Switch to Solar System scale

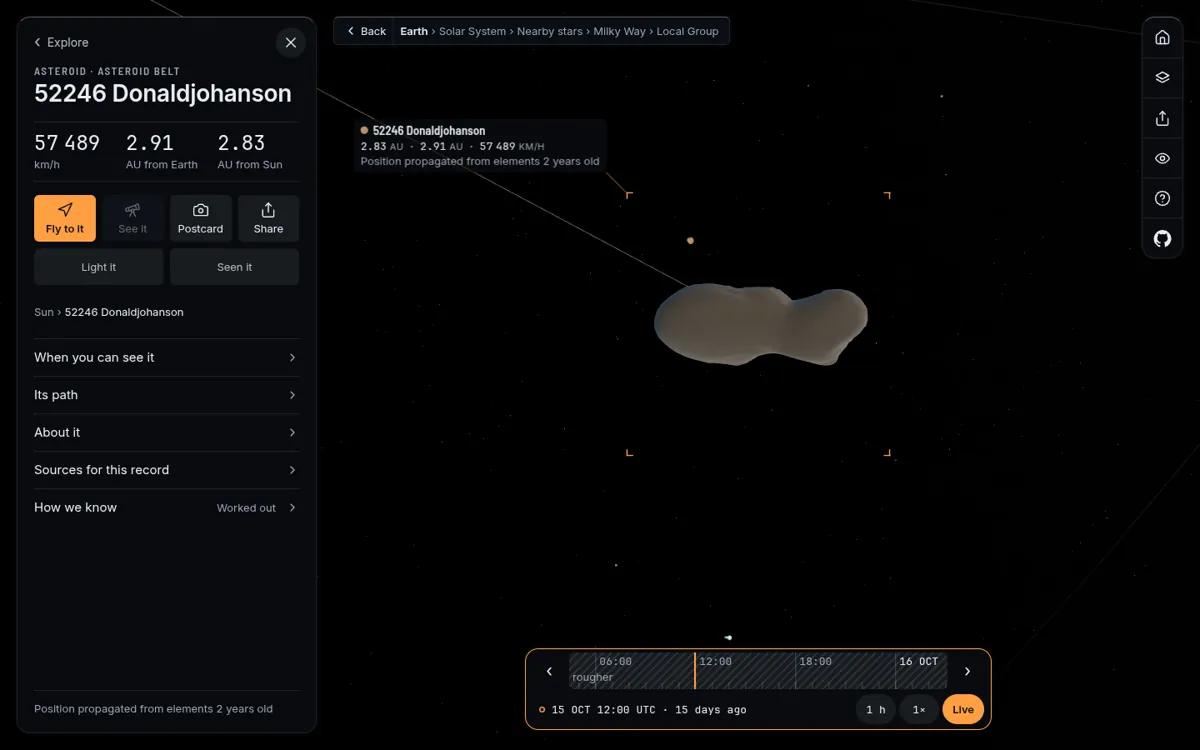(x=472, y=31)
